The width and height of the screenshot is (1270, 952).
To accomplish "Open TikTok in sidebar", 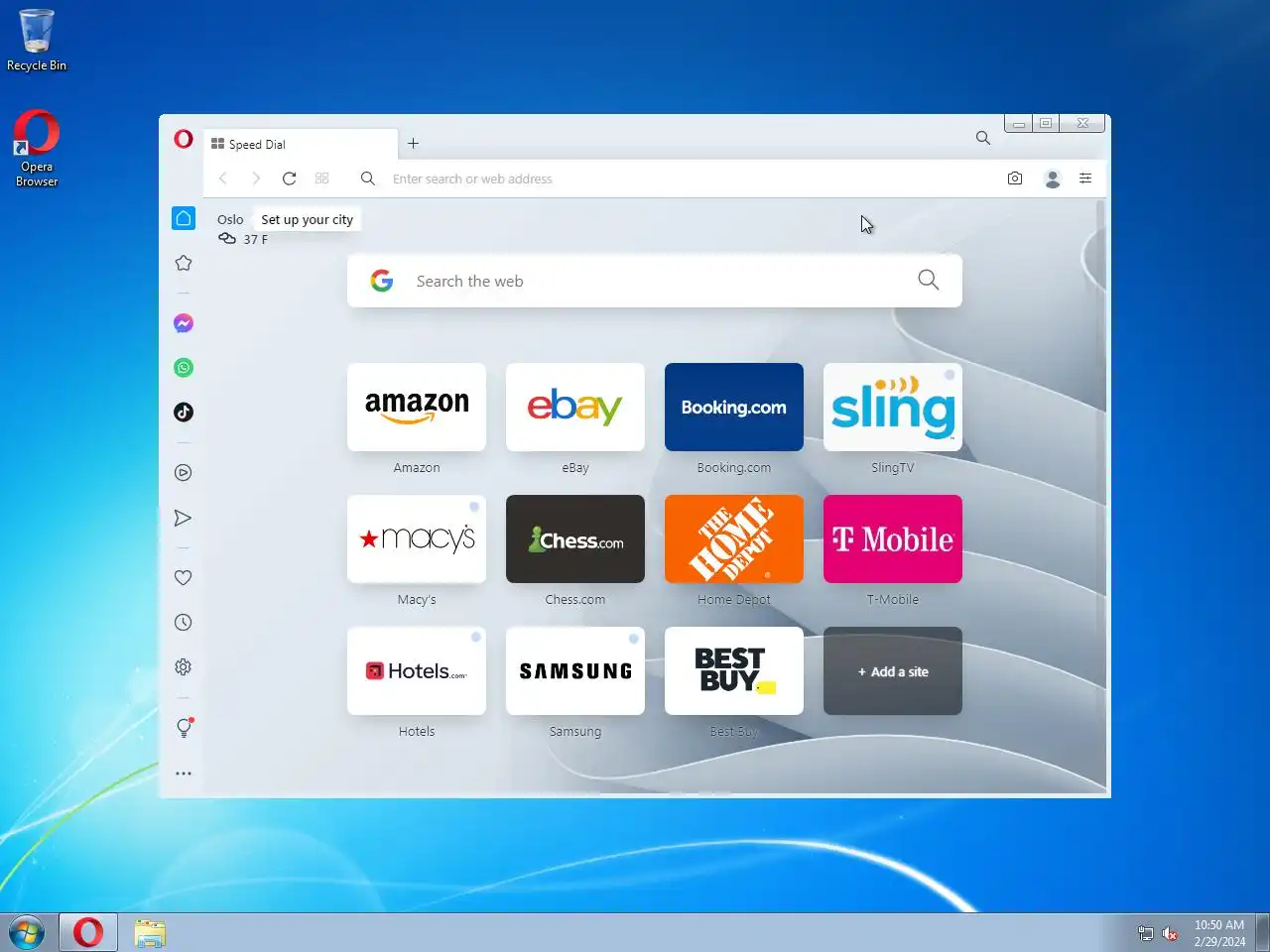I will [184, 412].
